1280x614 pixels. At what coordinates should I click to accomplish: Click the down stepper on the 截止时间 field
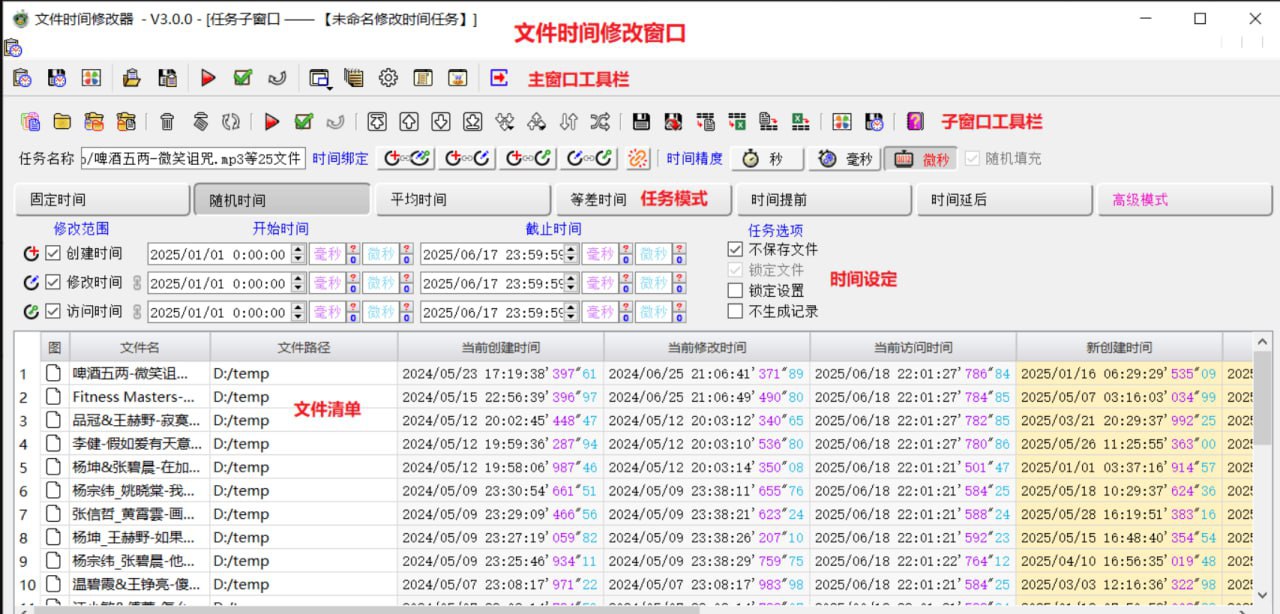point(570,257)
